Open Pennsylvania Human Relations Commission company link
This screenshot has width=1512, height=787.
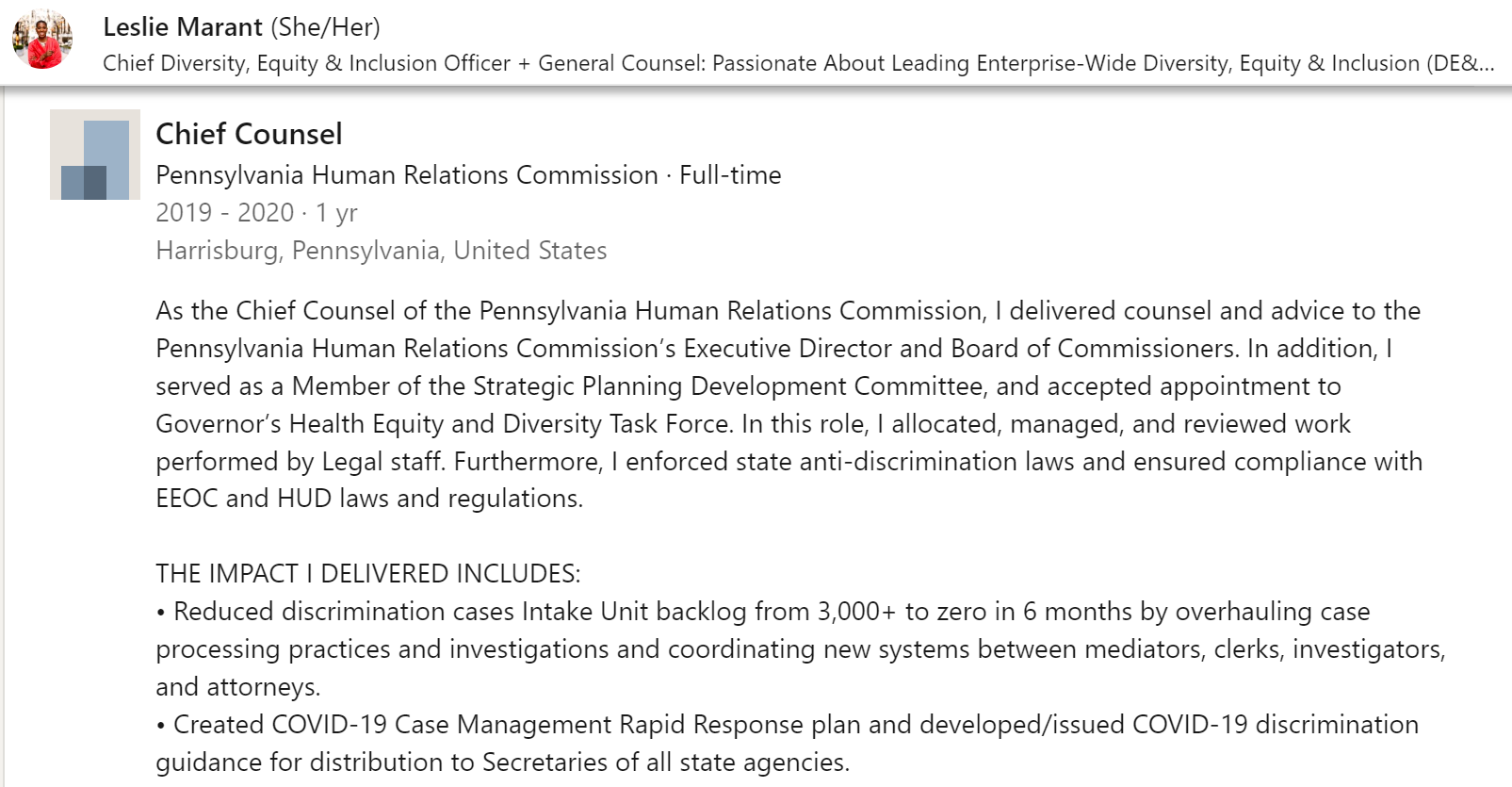tap(406, 175)
